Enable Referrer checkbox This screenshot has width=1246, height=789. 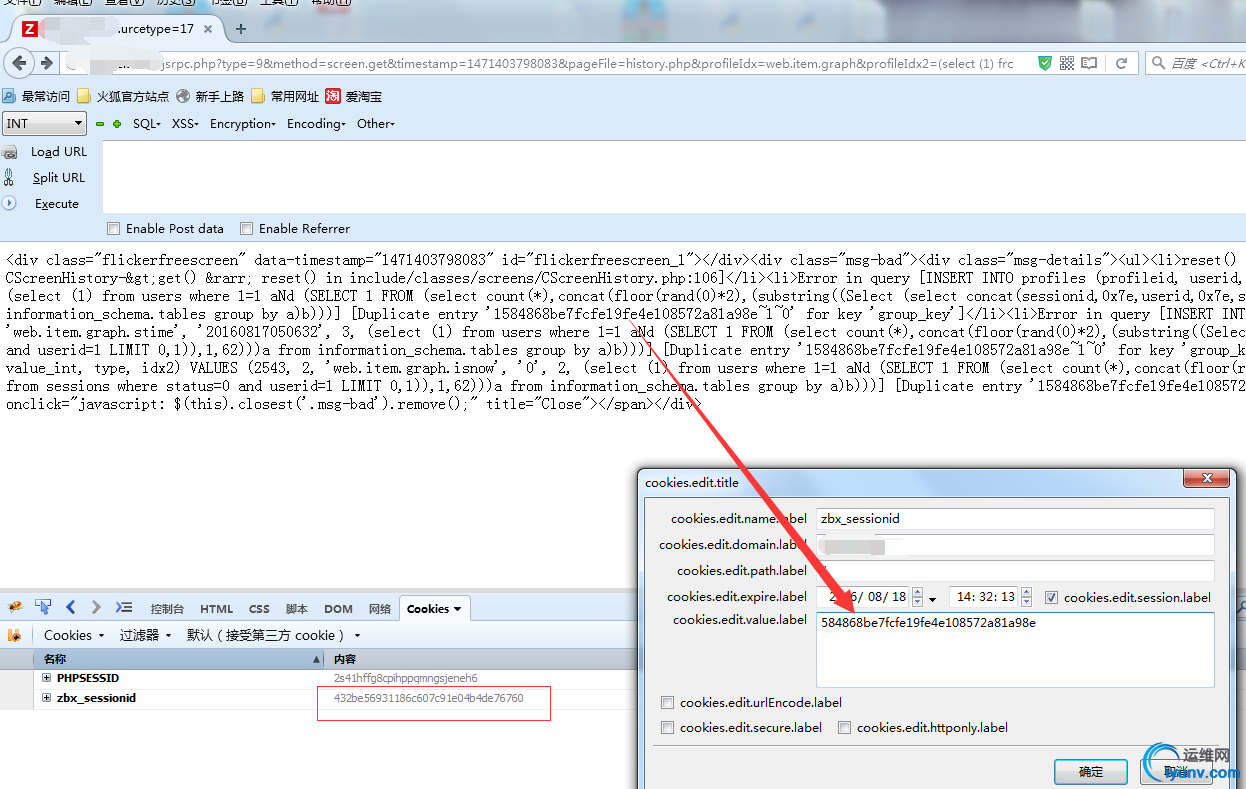click(246, 228)
